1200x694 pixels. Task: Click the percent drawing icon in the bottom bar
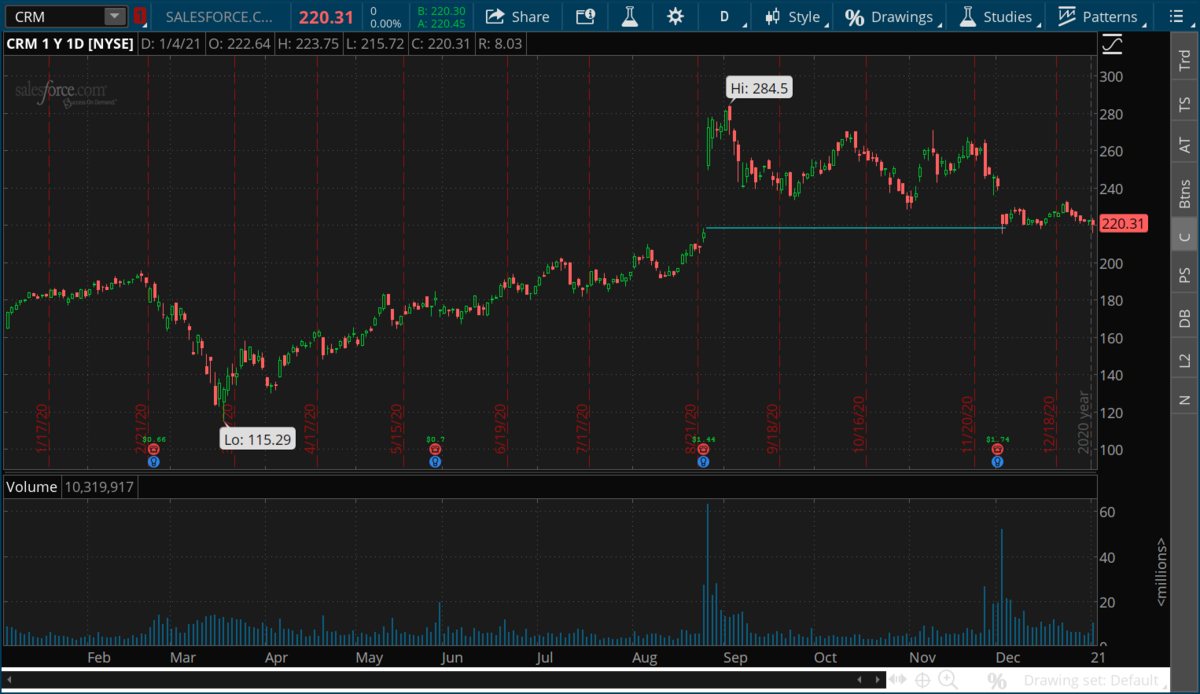[x=997, y=680]
